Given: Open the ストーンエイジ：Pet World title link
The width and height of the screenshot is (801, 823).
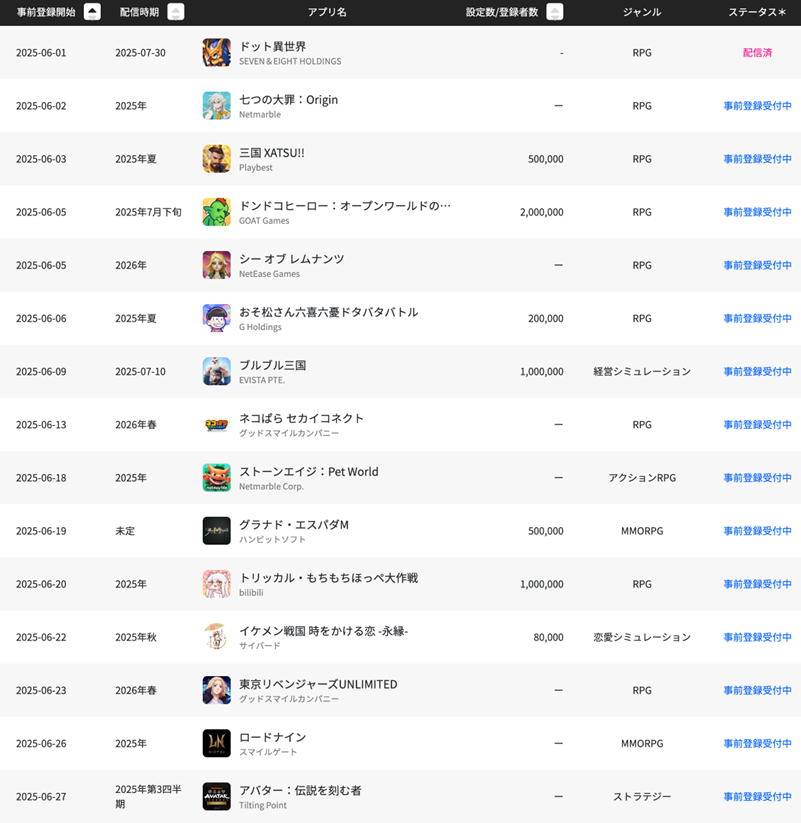Looking at the screenshot, I should point(309,471).
